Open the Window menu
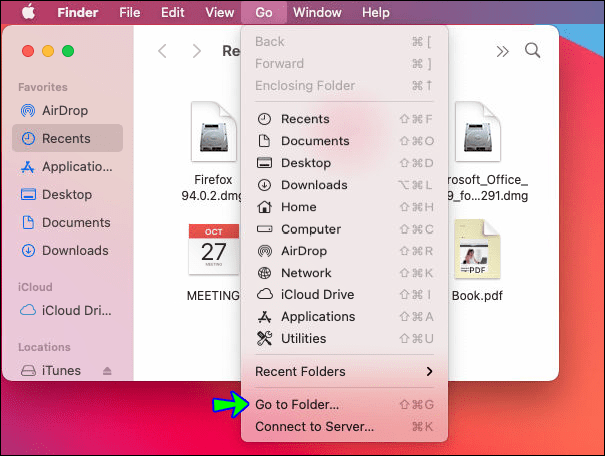 [x=317, y=12]
